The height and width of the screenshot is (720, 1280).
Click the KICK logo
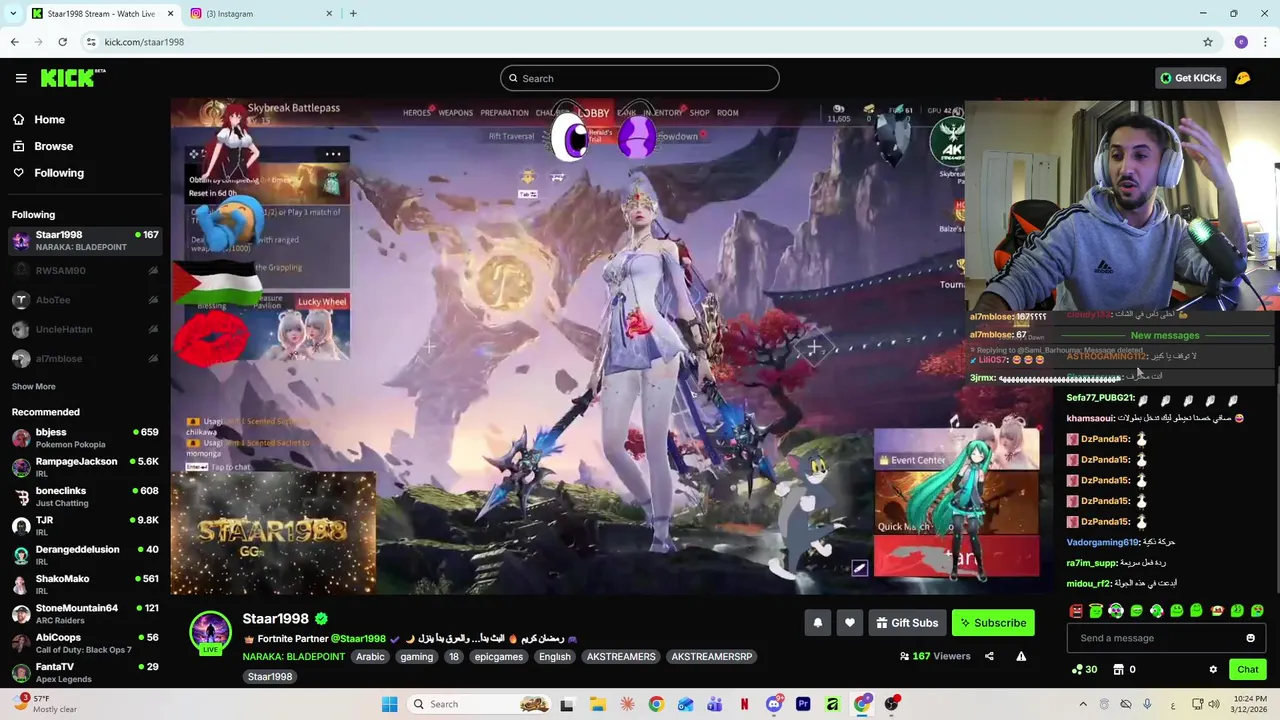pos(72,78)
